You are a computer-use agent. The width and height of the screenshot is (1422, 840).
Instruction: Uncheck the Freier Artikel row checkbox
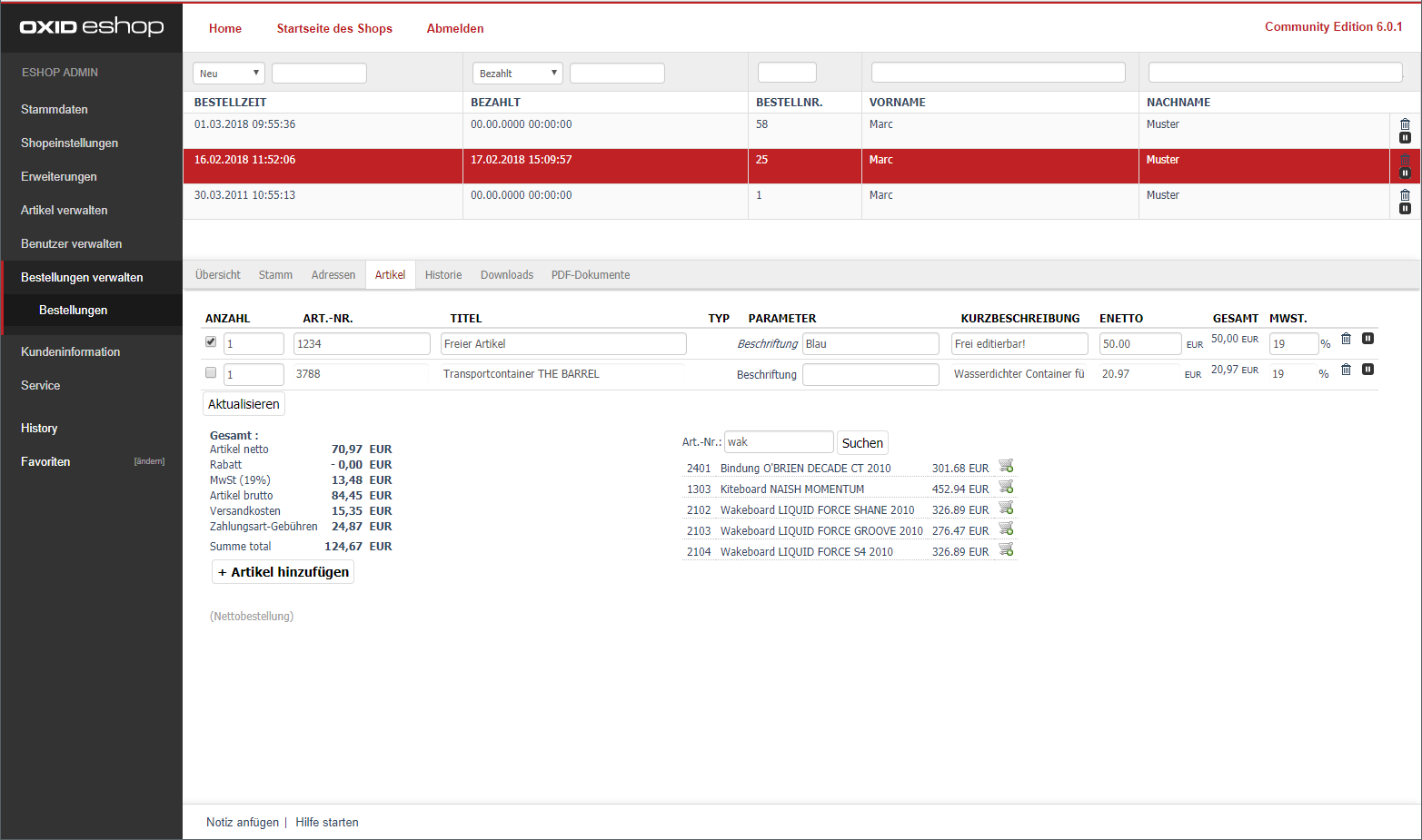pos(211,341)
